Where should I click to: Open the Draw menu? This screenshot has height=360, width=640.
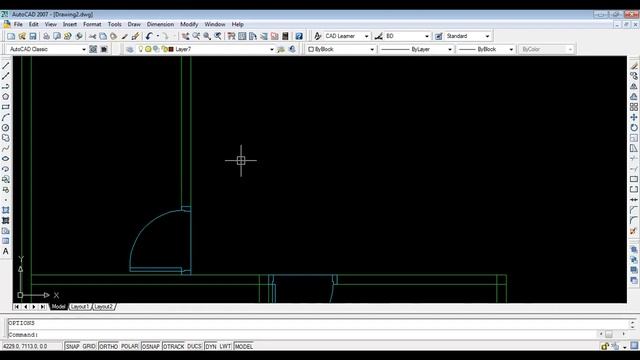point(134,24)
